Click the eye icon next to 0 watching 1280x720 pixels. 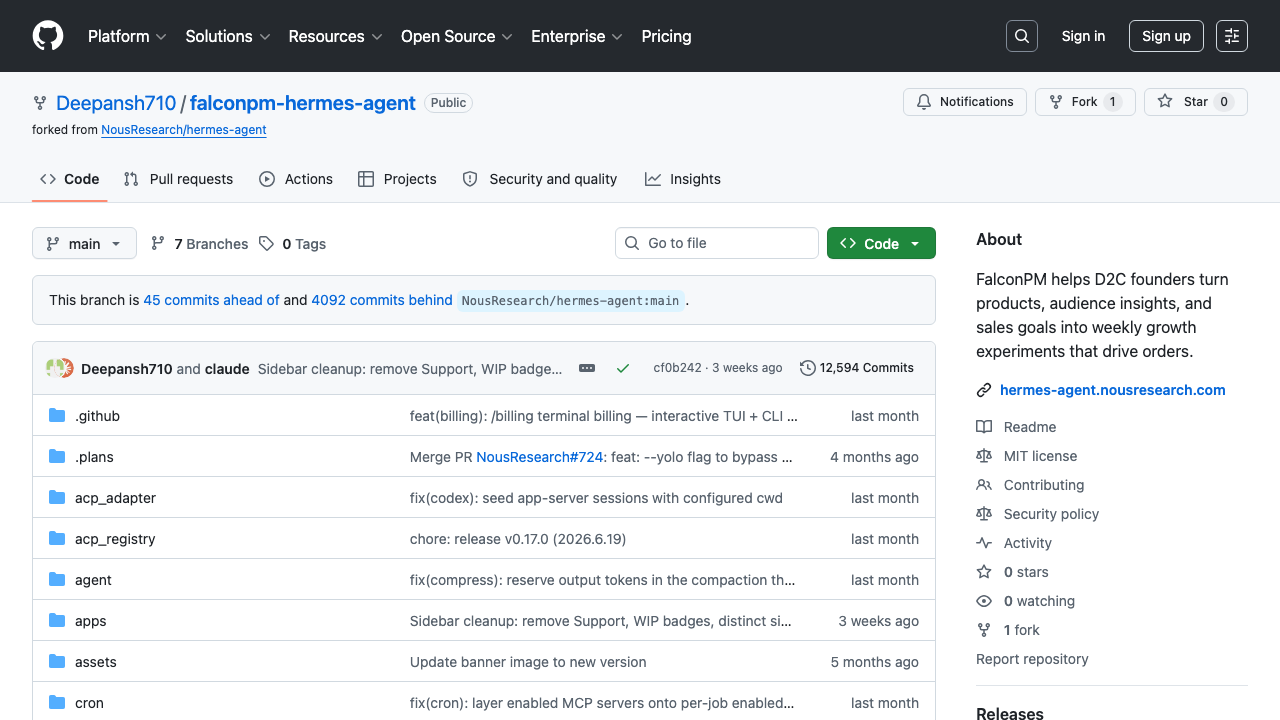[984, 601]
